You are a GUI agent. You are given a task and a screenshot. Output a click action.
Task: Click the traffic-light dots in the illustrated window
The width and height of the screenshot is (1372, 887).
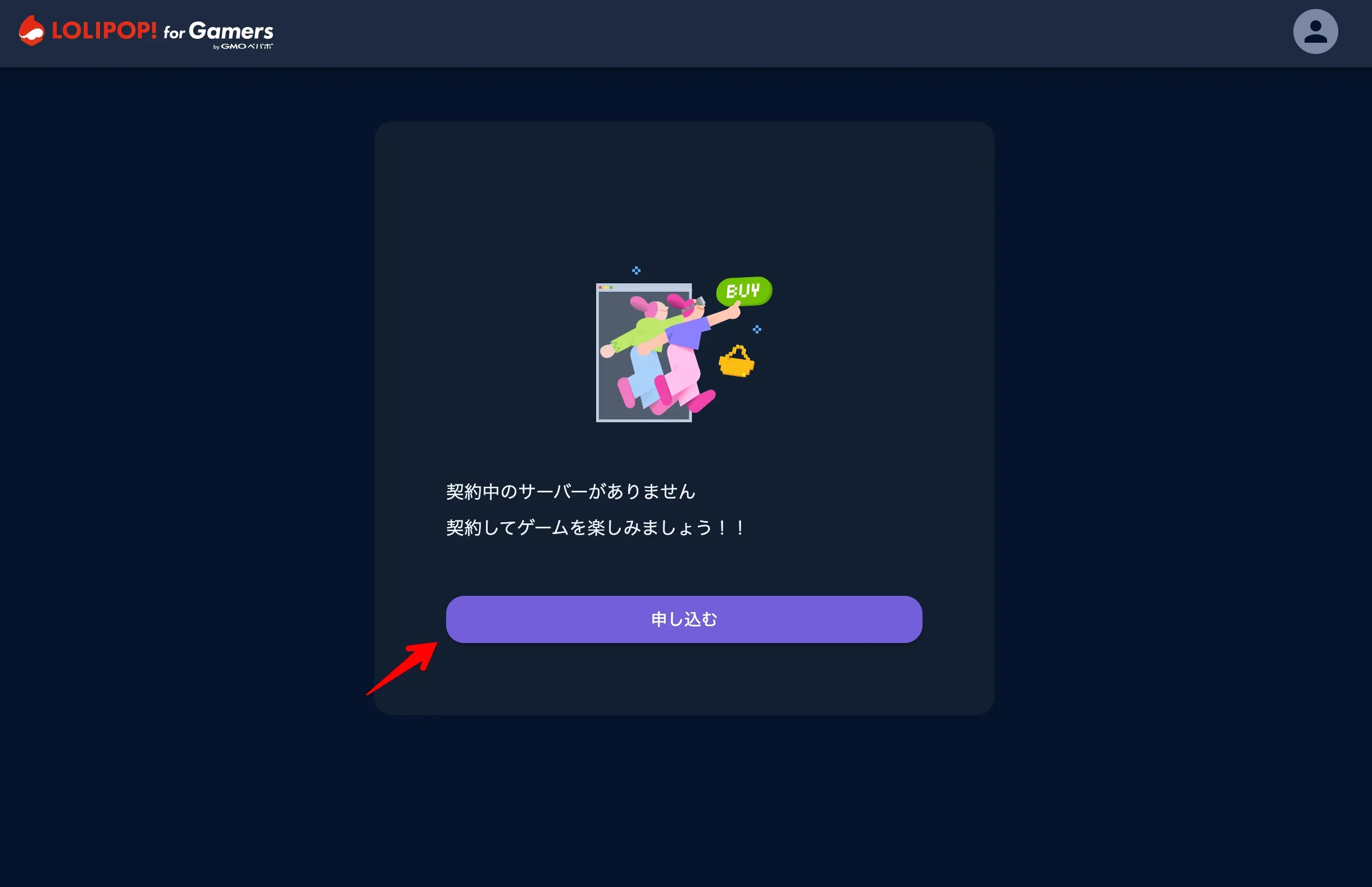605,287
